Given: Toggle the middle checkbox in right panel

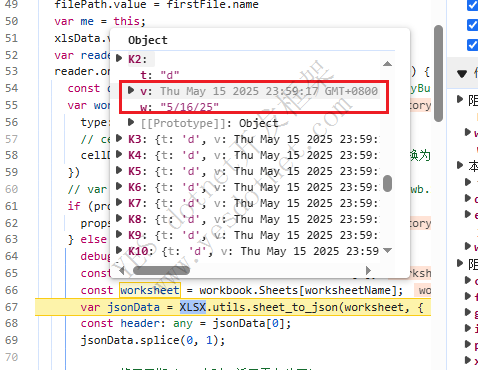Looking at the screenshot, I should [x=473, y=25].
